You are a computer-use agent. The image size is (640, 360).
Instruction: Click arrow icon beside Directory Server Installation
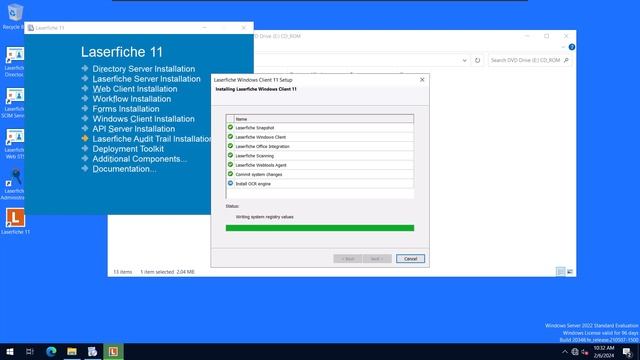(85, 68)
